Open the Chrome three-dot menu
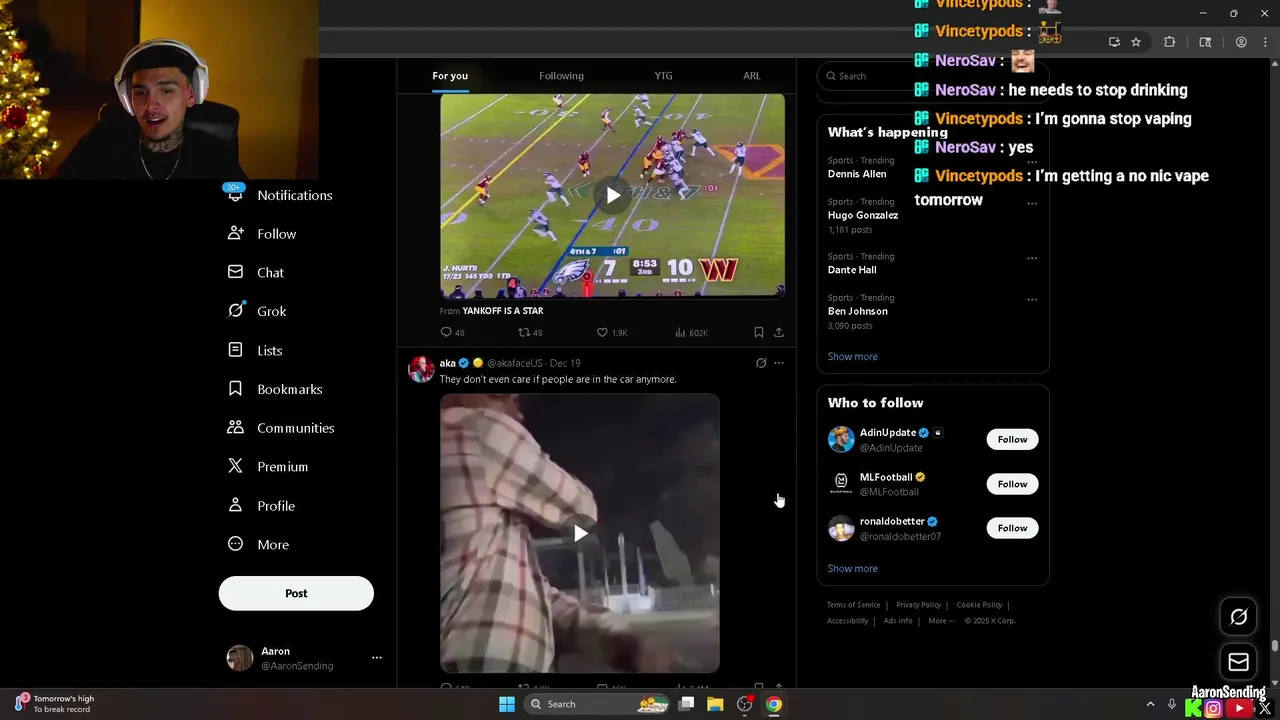Screen dimensions: 1280x720 (1264, 42)
